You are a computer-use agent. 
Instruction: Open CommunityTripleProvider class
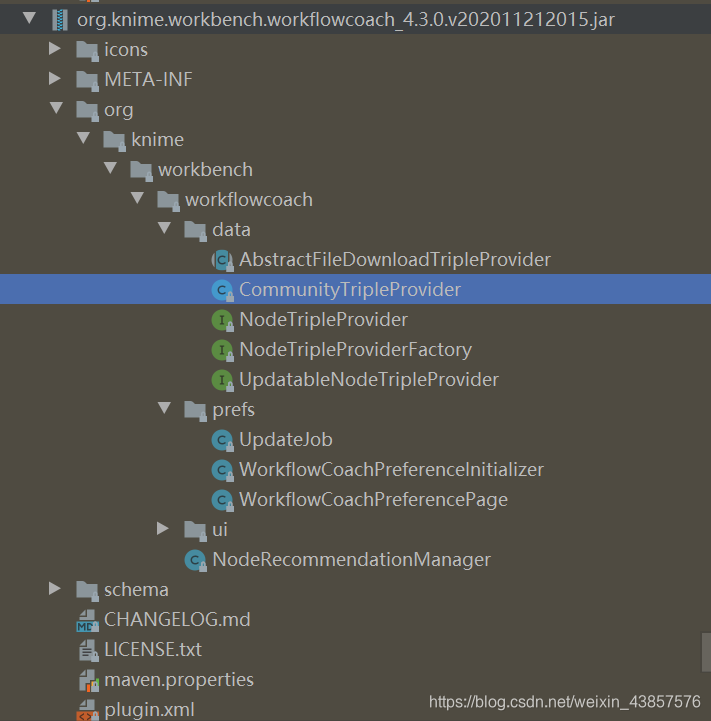350,290
